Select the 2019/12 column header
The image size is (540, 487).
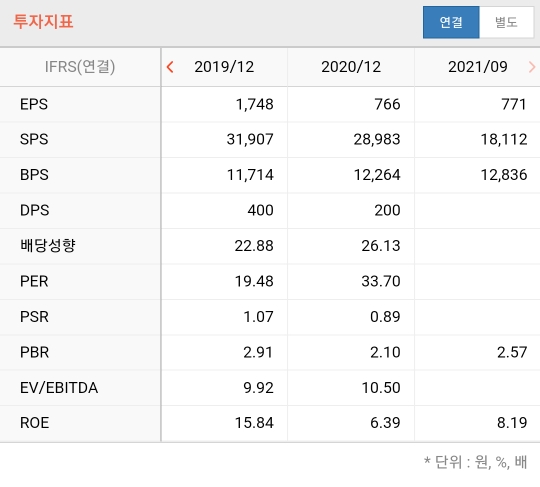[224, 67]
